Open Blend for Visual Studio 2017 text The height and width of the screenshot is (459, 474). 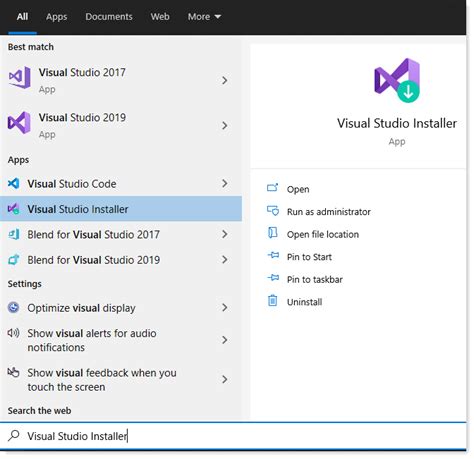93,235
